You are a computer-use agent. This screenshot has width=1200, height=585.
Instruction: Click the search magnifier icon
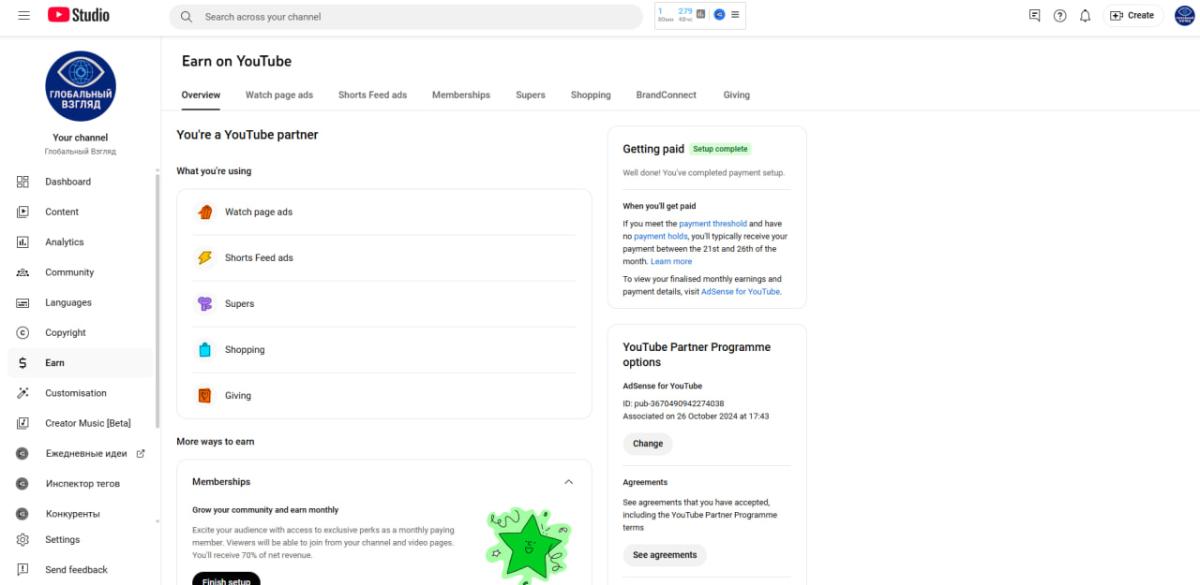(186, 17)
